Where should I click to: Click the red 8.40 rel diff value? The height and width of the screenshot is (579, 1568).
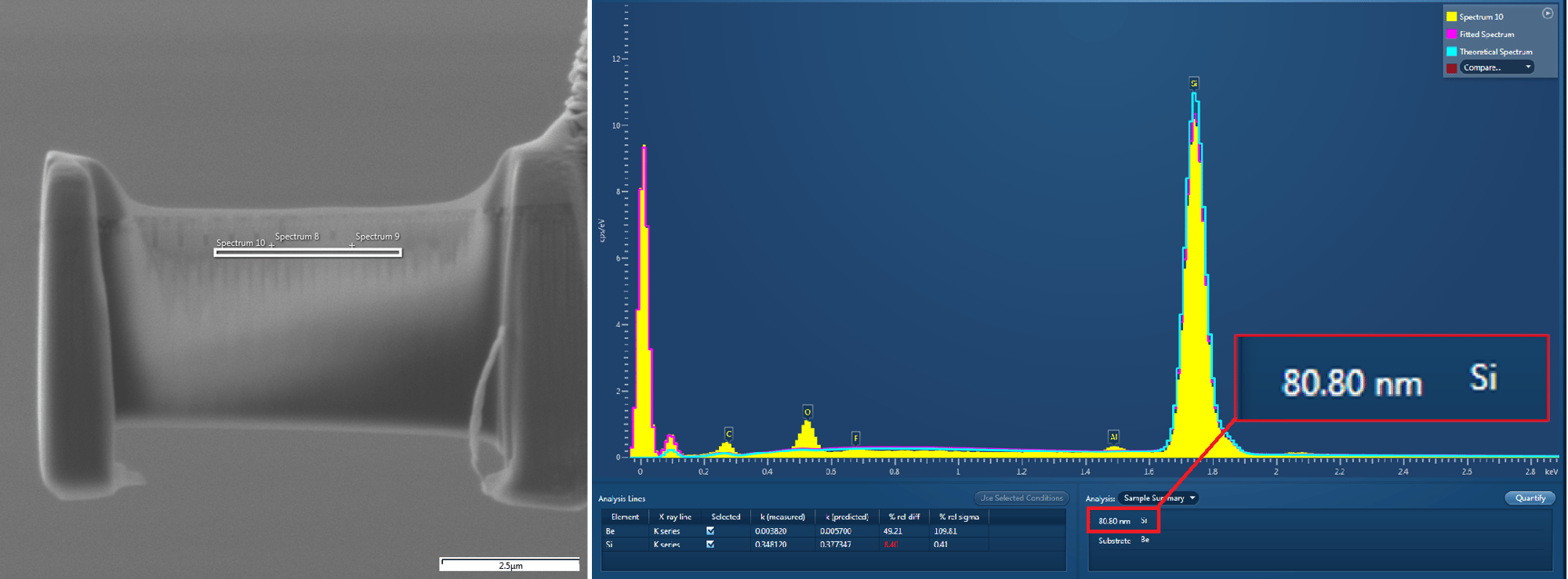click(891, 545)
